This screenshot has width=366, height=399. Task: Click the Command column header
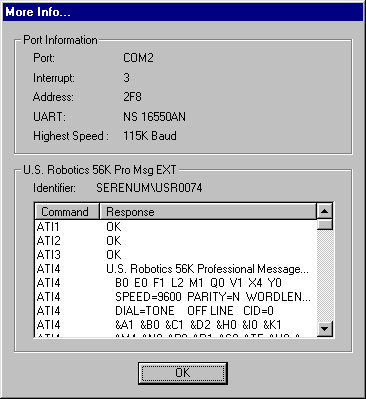click(67, 211)
